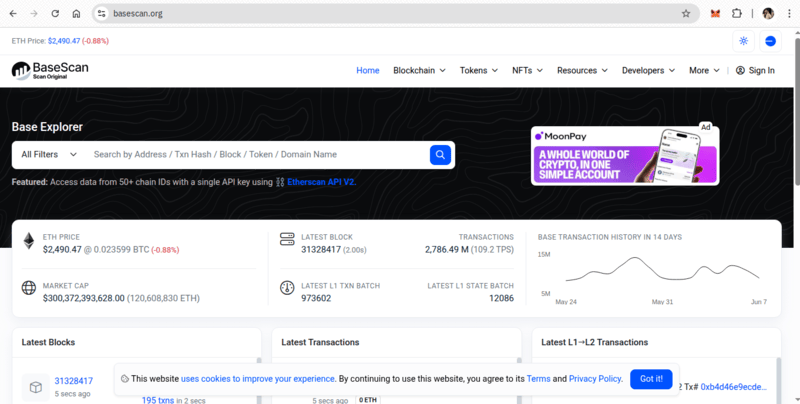Open market cap value $300,372,393,628.00

click(x=84, y=298)
